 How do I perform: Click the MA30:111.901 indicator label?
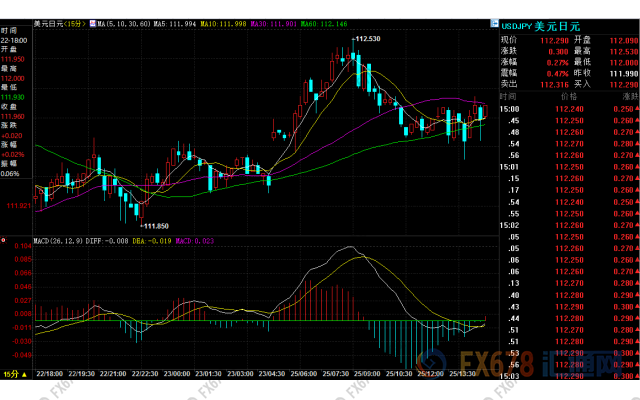[273, 24]
